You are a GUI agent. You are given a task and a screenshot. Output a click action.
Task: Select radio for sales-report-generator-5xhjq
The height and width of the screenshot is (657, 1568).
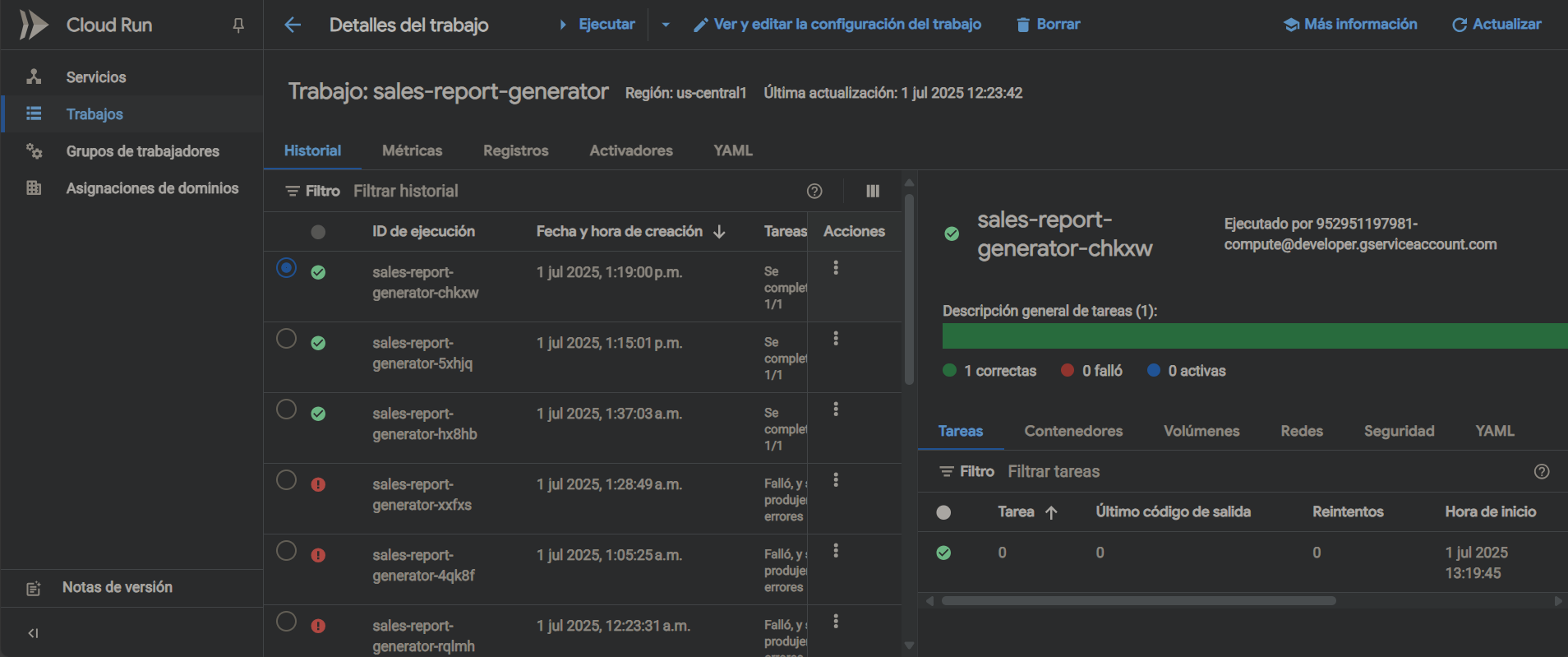(286, 339)
